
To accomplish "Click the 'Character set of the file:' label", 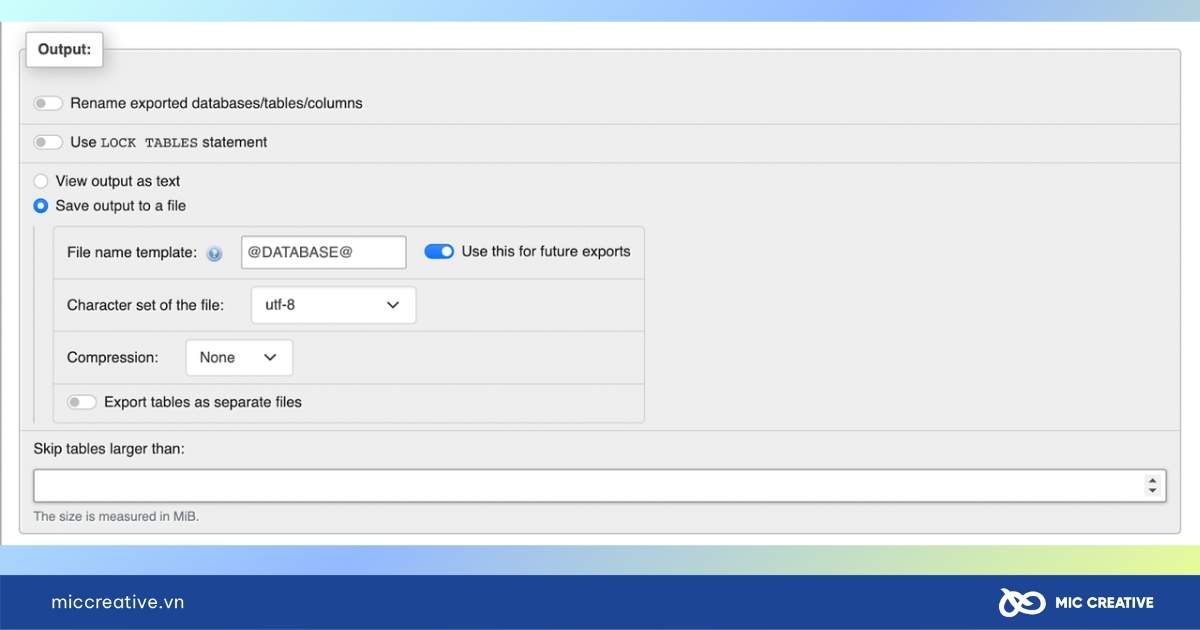I will pyautogui.click(x=145, y=305).
